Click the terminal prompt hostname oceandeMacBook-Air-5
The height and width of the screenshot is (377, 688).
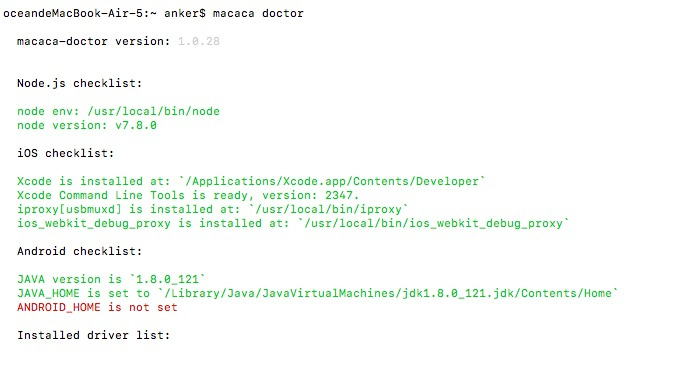click(x=73, y=13)
